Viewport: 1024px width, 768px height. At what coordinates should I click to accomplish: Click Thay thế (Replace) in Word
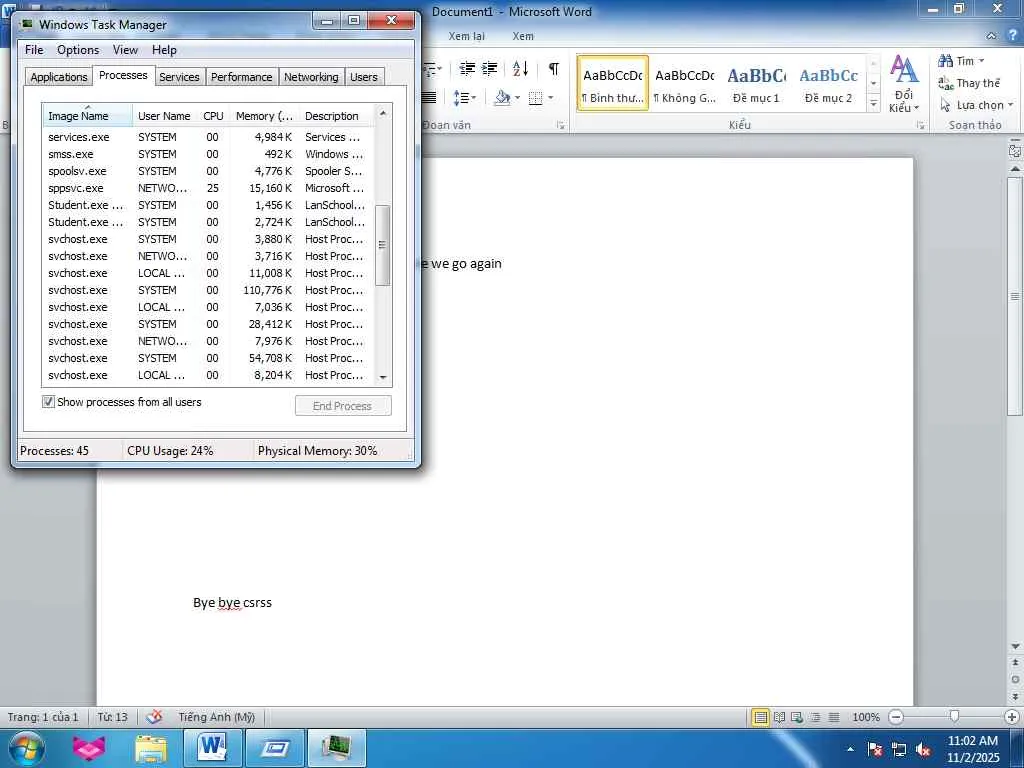tap(969, 83)
